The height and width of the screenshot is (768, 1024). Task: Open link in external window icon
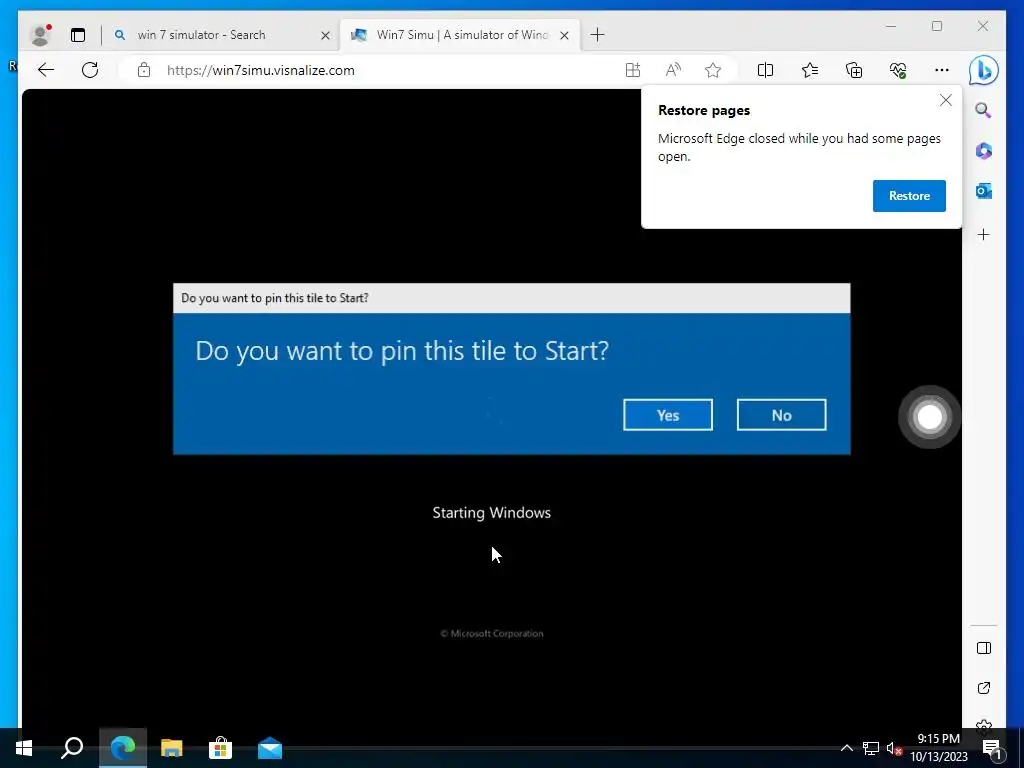coord(984,688)
